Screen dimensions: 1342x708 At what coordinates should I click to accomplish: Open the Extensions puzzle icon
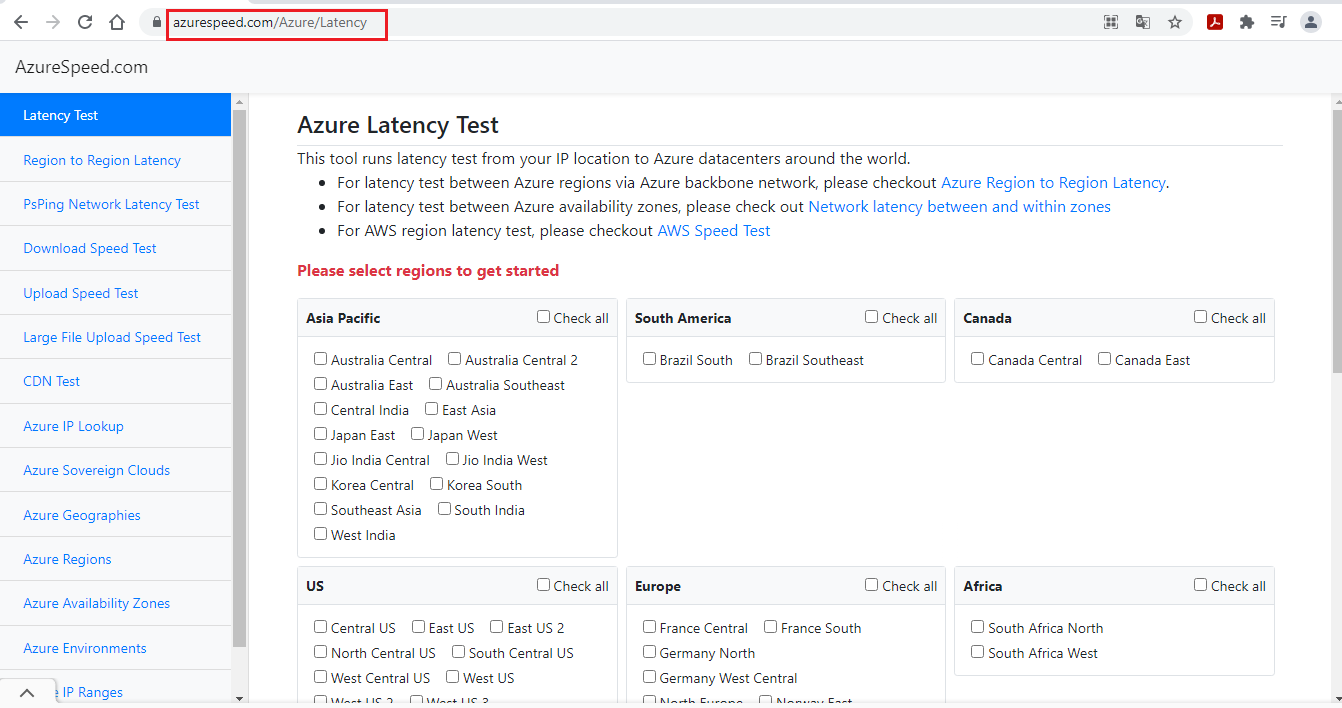(x=1246, y=22)
